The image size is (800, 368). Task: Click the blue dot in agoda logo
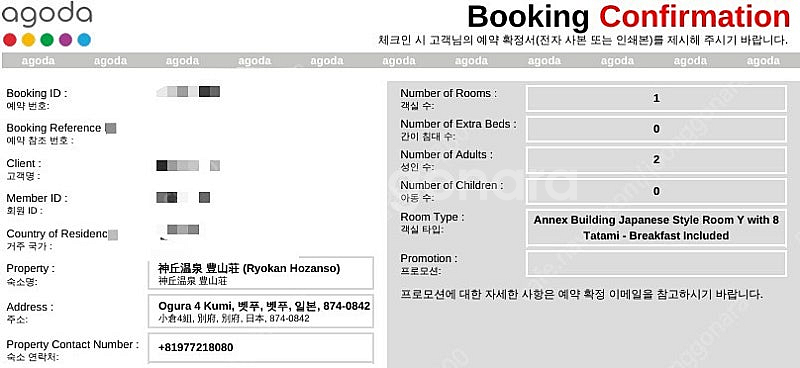point(84,40)
